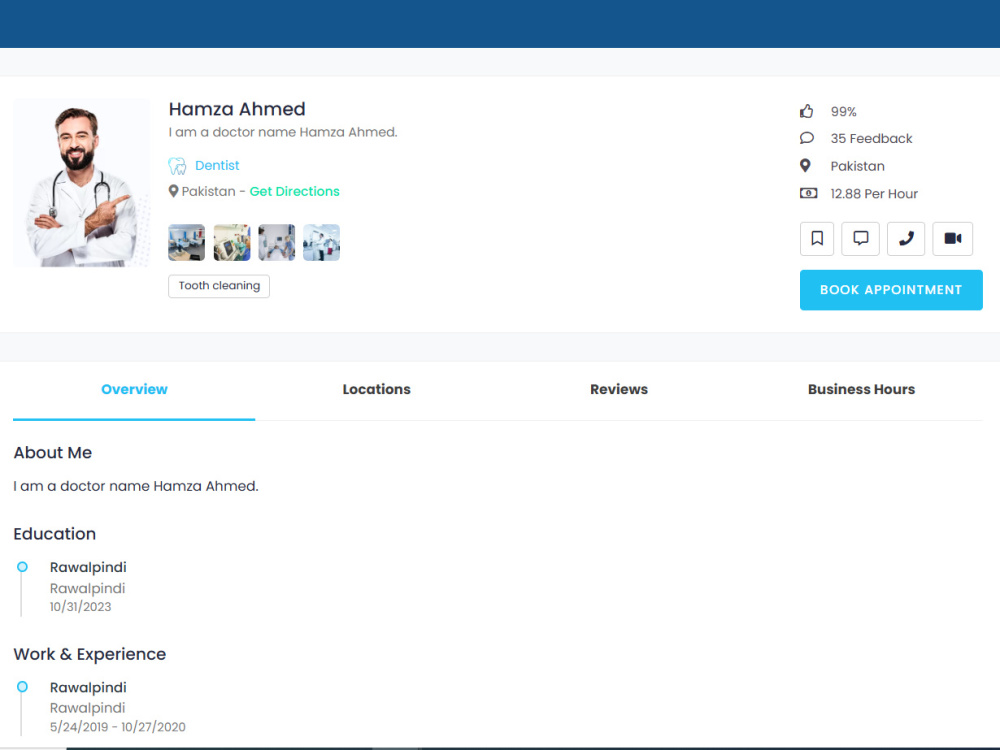Image resolution: width=1000 pixels, height=750 pixels.
Task: Switch to the Overview tab
Action: point(134,390)
